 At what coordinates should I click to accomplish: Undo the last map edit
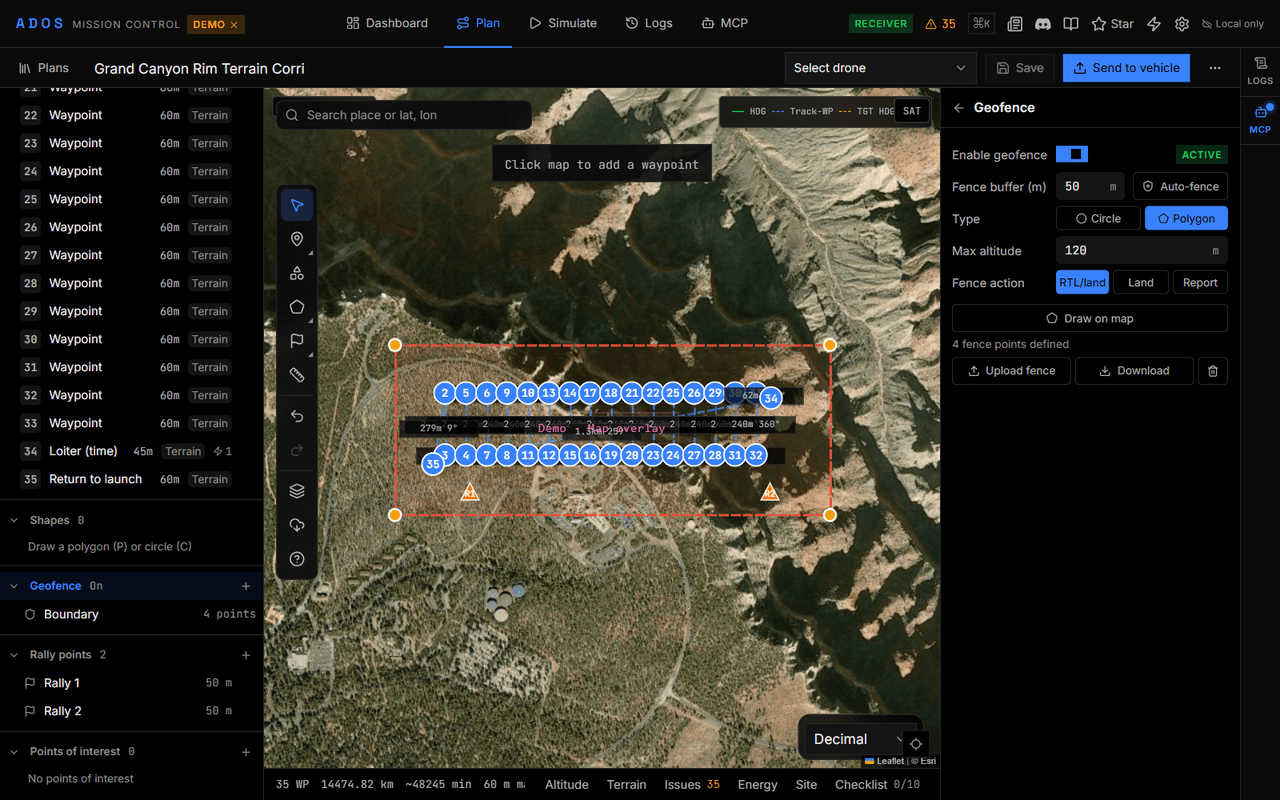(x=297, y=416)
